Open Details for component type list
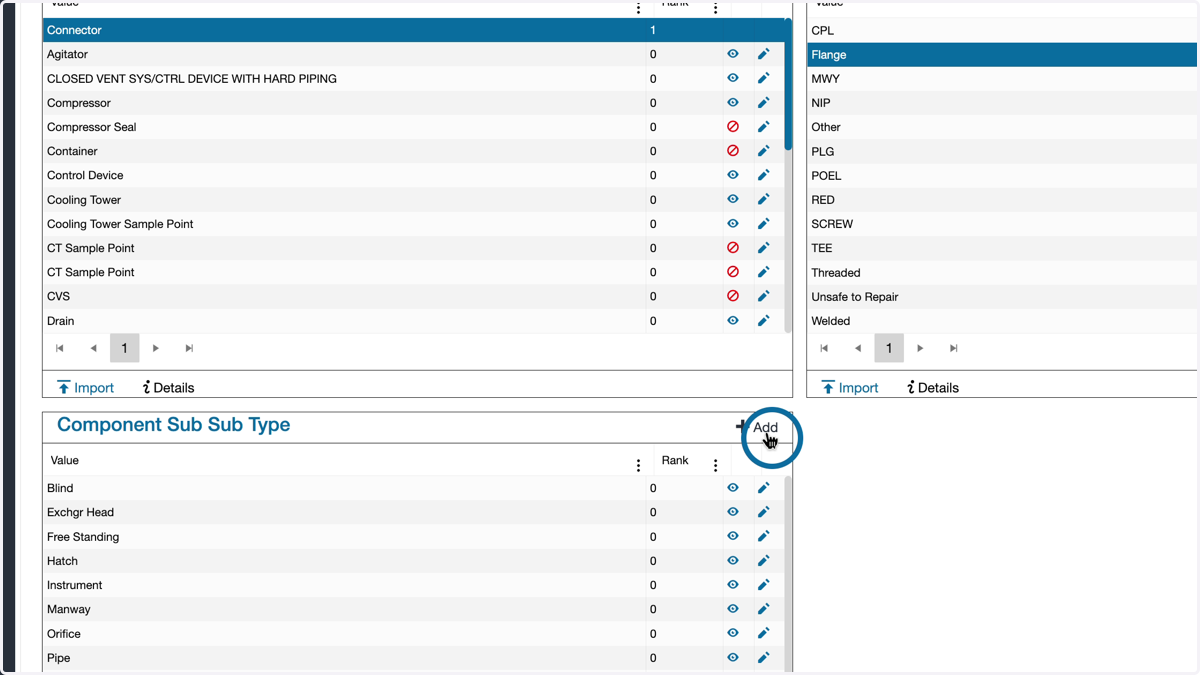The image size is (1200, 675). [x=168, y=388]
